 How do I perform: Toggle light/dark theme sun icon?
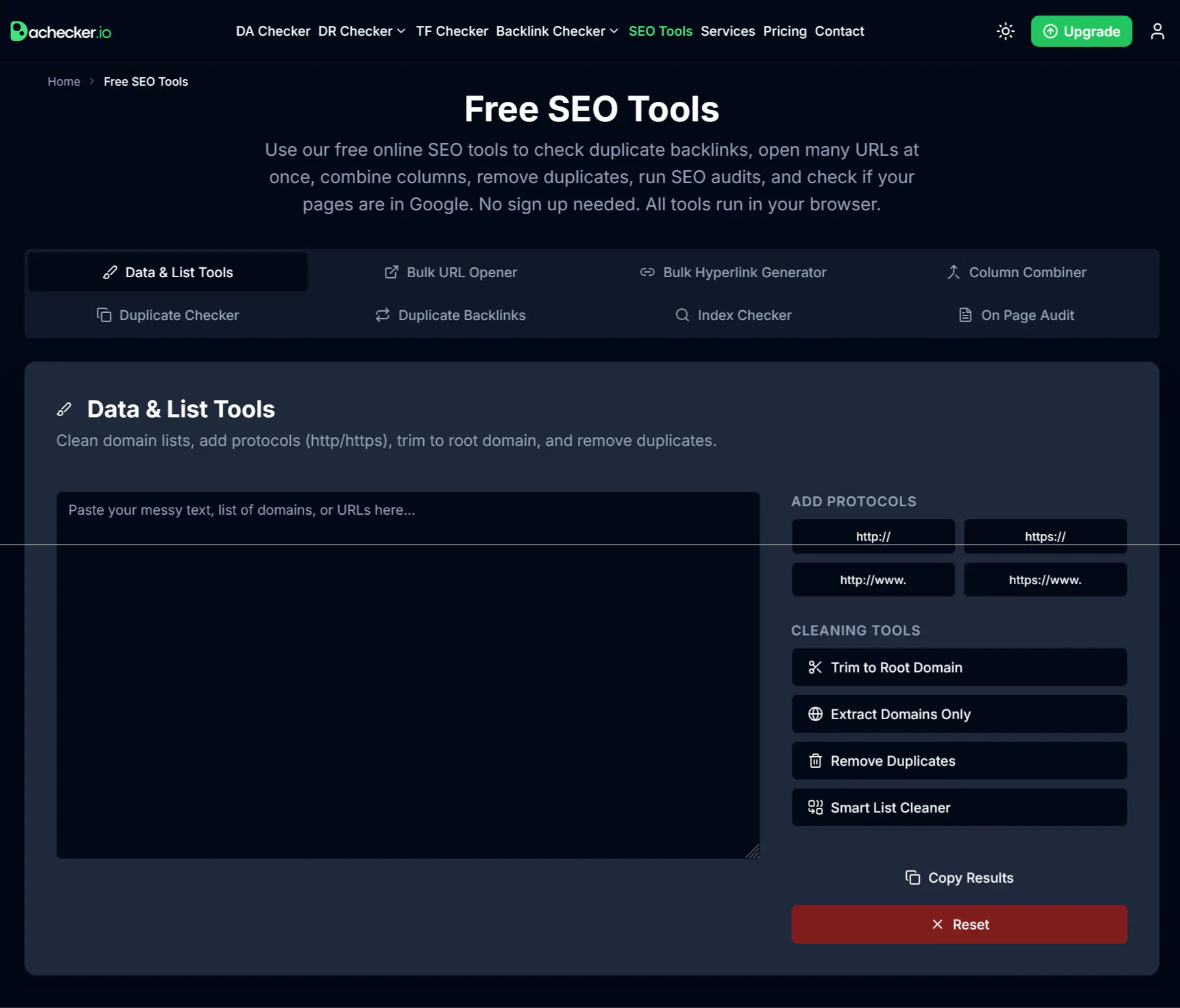pyautogui.click(x=1005, y=31)
